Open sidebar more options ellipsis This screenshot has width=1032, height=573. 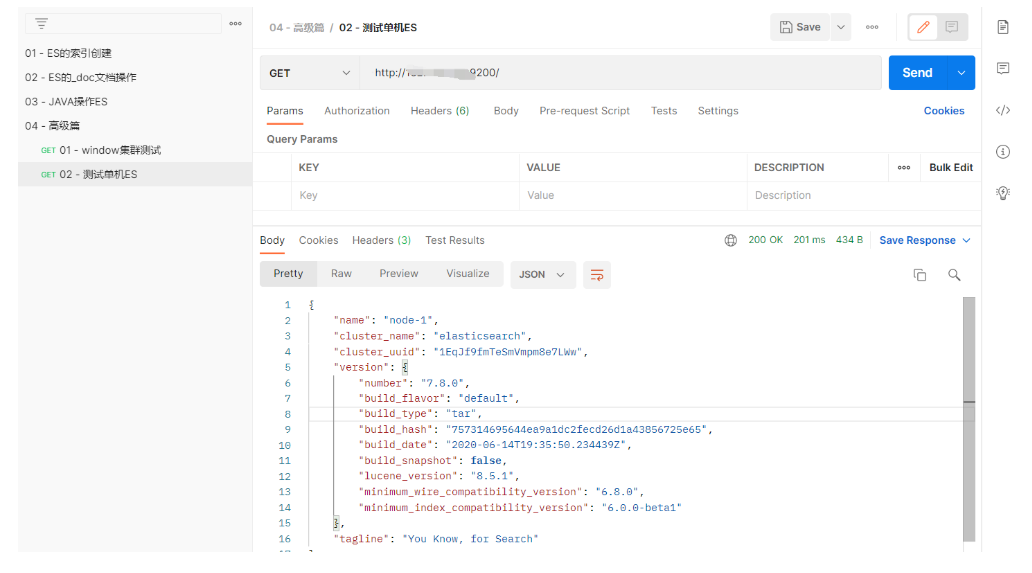(x=235, y=23)
